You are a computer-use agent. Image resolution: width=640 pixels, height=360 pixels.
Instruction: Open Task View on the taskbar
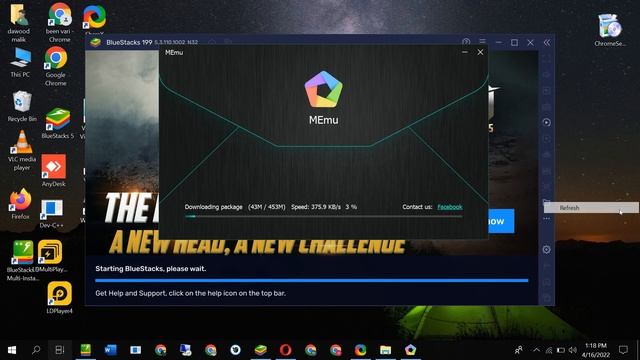pos(60,350)
